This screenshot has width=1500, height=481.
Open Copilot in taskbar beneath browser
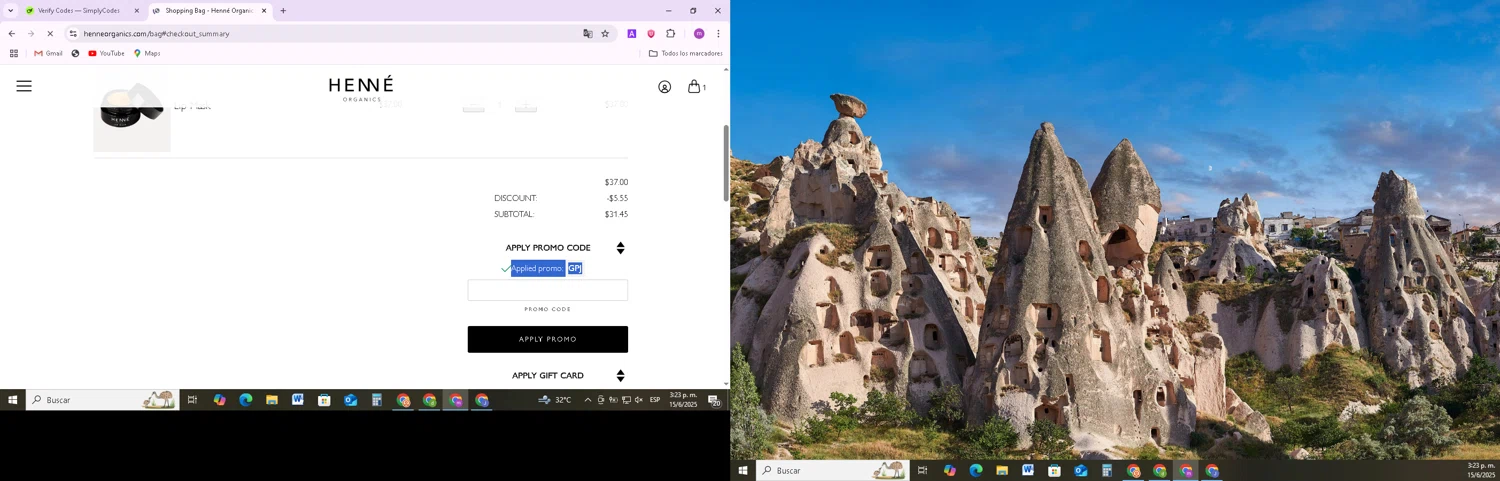[x=219, y=400]
